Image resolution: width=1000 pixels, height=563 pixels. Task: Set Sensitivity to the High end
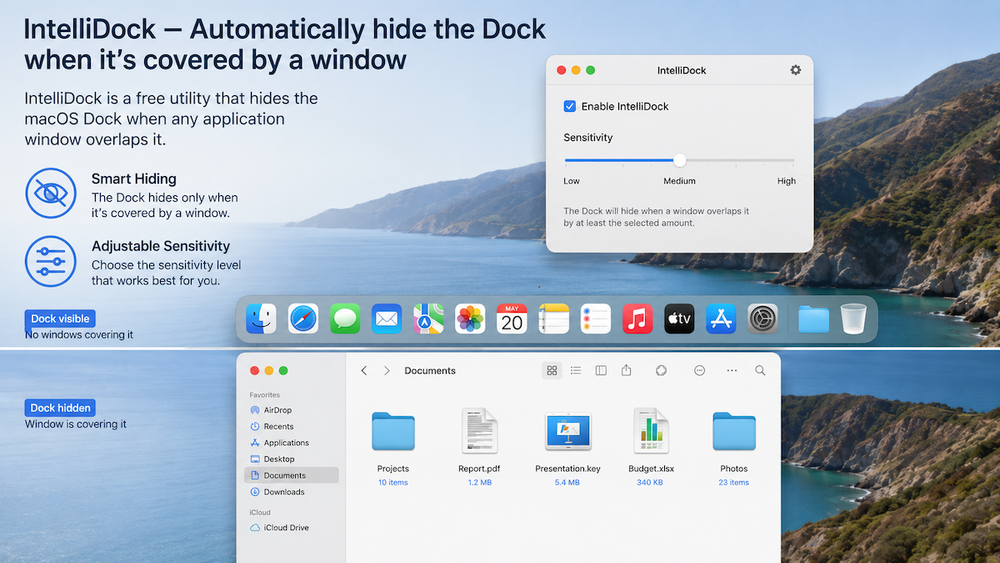click(x=793, y=161)
